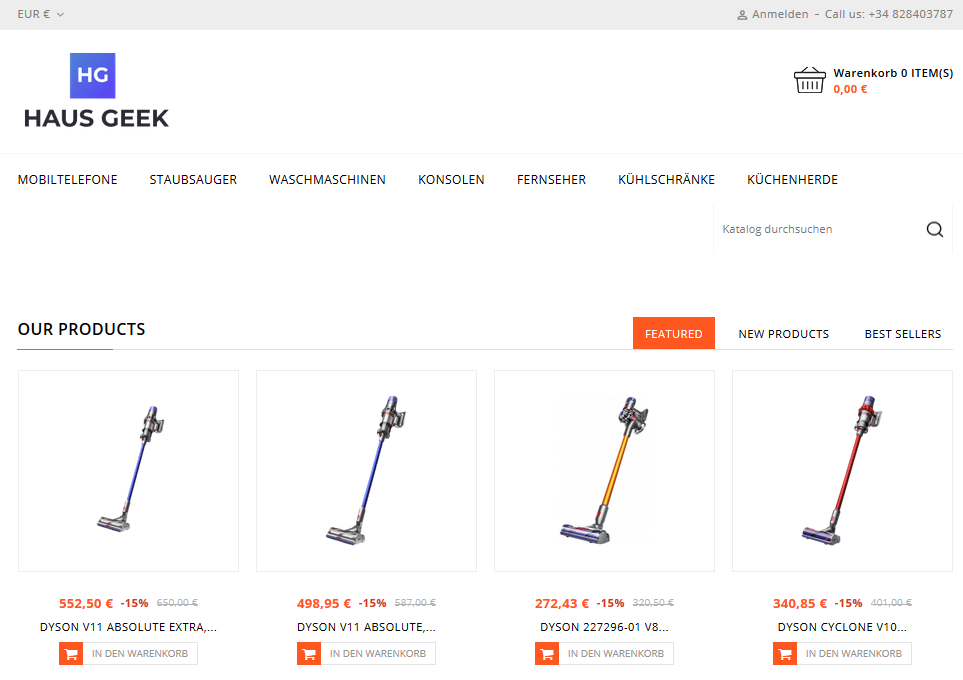This screenshot has height=680, width=963.
Task: Open the shopping basket icon
Action: (x=809, y=80)
